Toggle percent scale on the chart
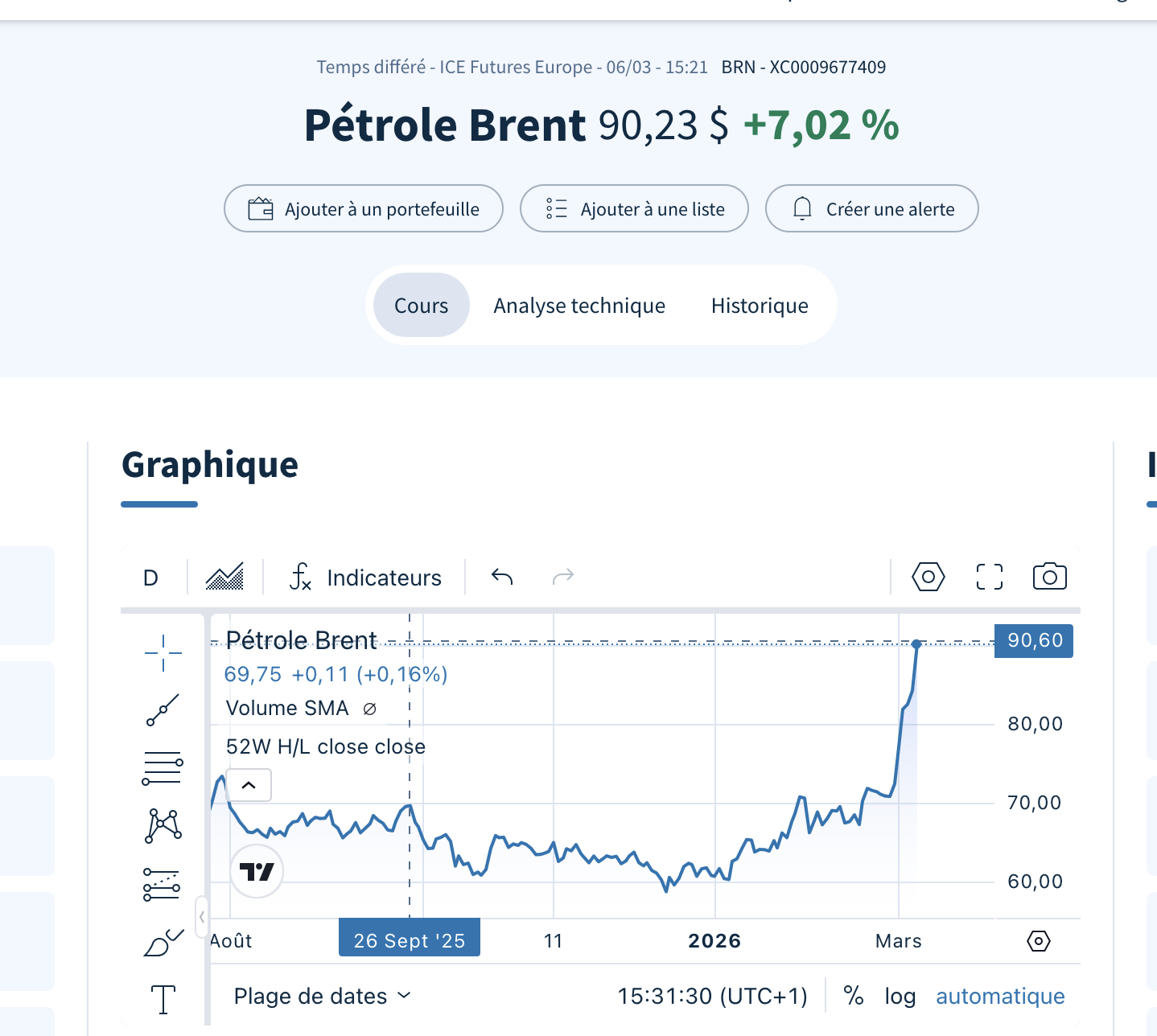 tap(854, 996)
